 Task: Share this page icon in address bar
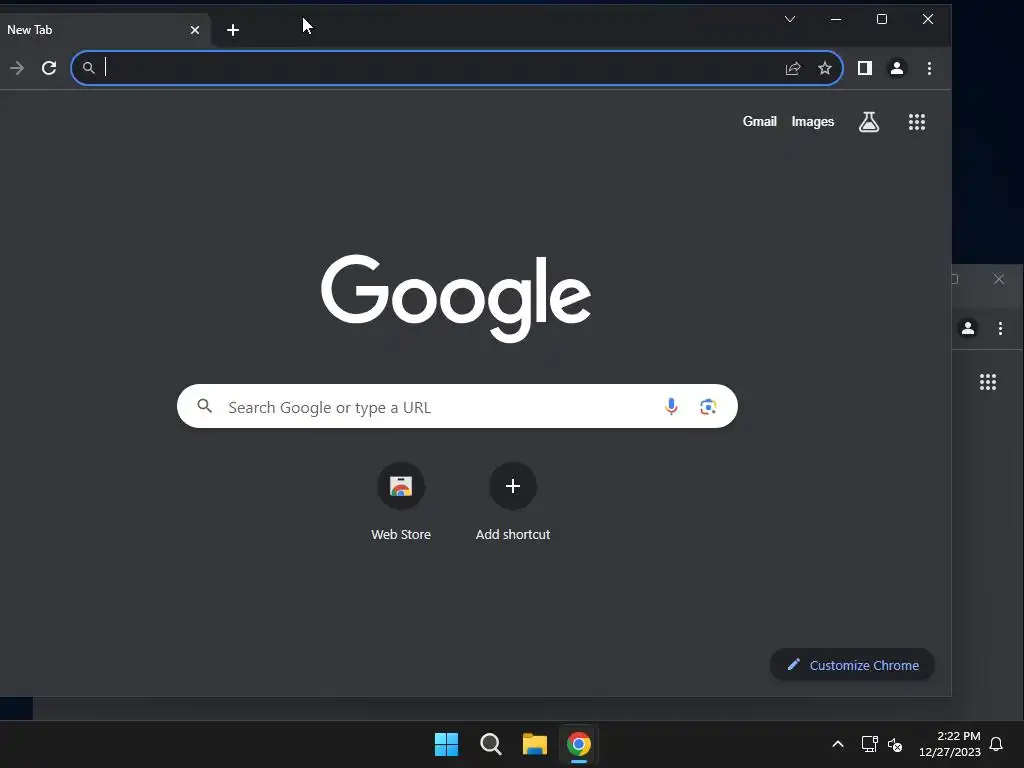(793, 68)
